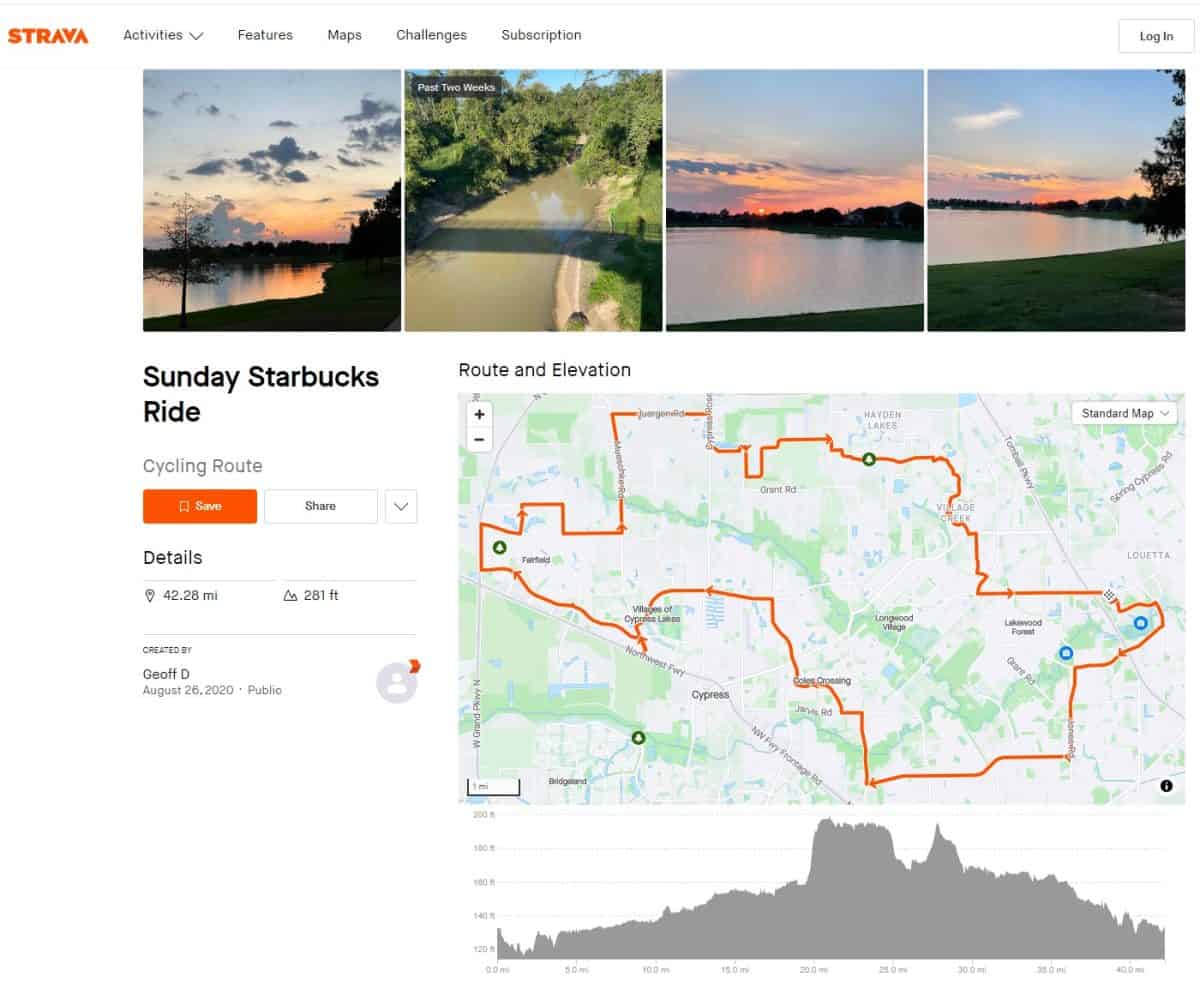This screenshot has width=1200, height=989.
Task: Click the green park marker near Fairfield
Action: pos(499,548)
